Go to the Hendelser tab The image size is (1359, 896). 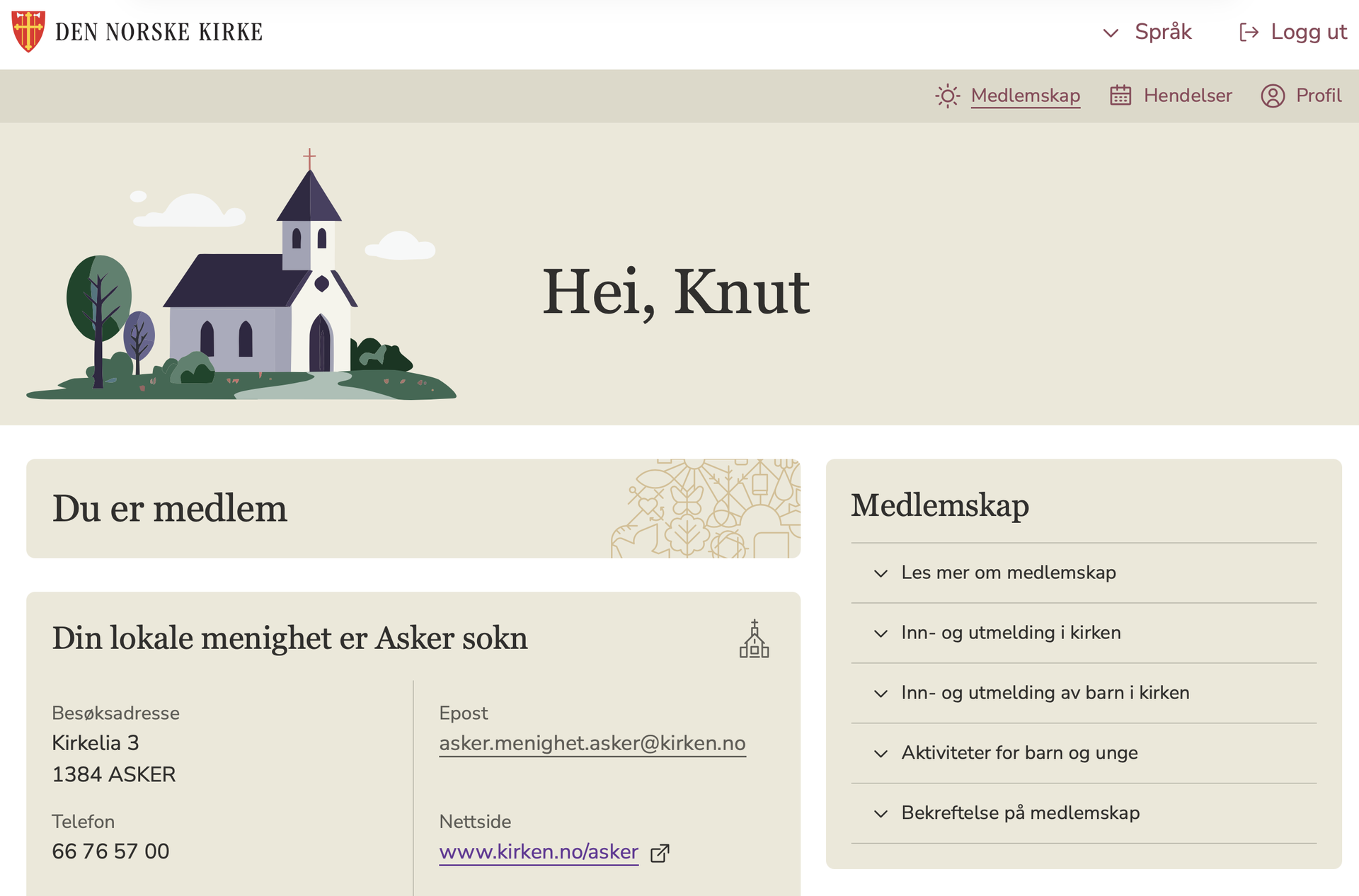(x=1187, y=96)
